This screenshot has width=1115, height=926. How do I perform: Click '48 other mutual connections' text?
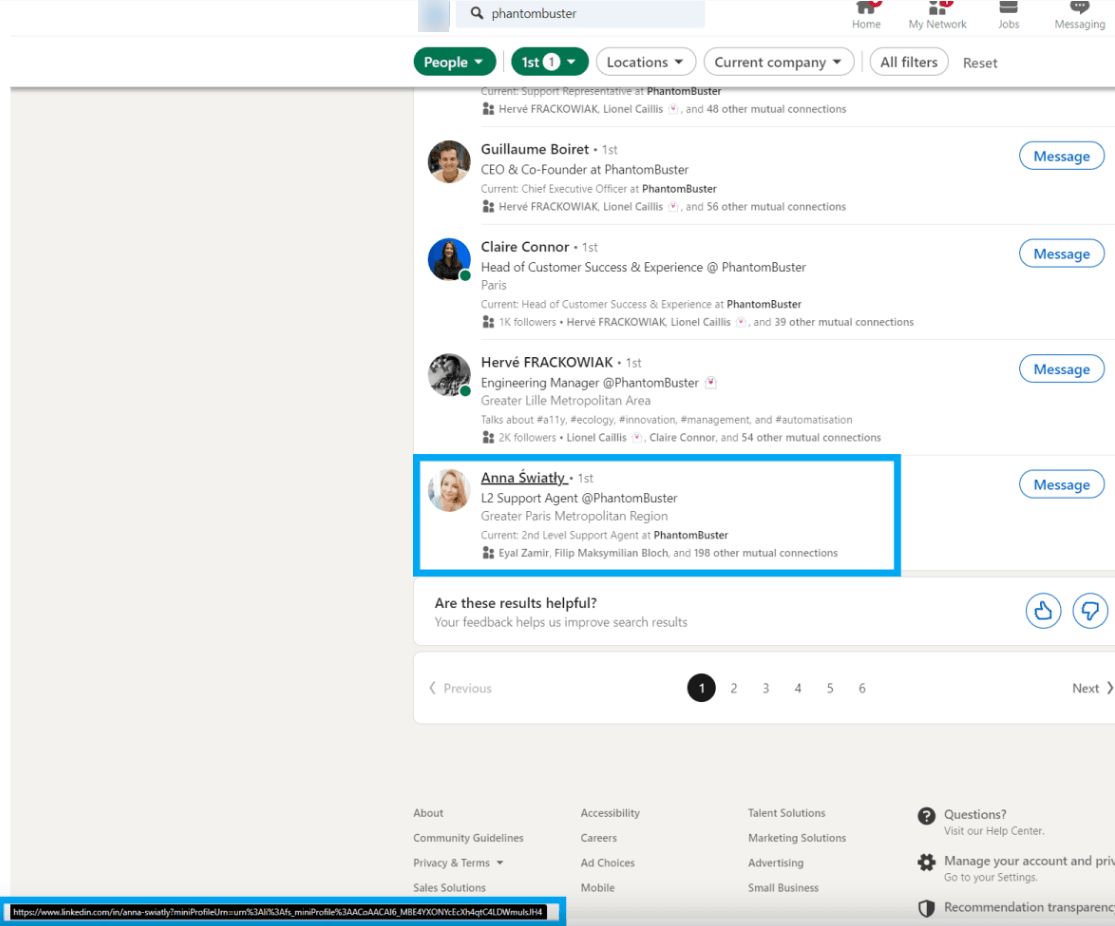click(776, 109)
